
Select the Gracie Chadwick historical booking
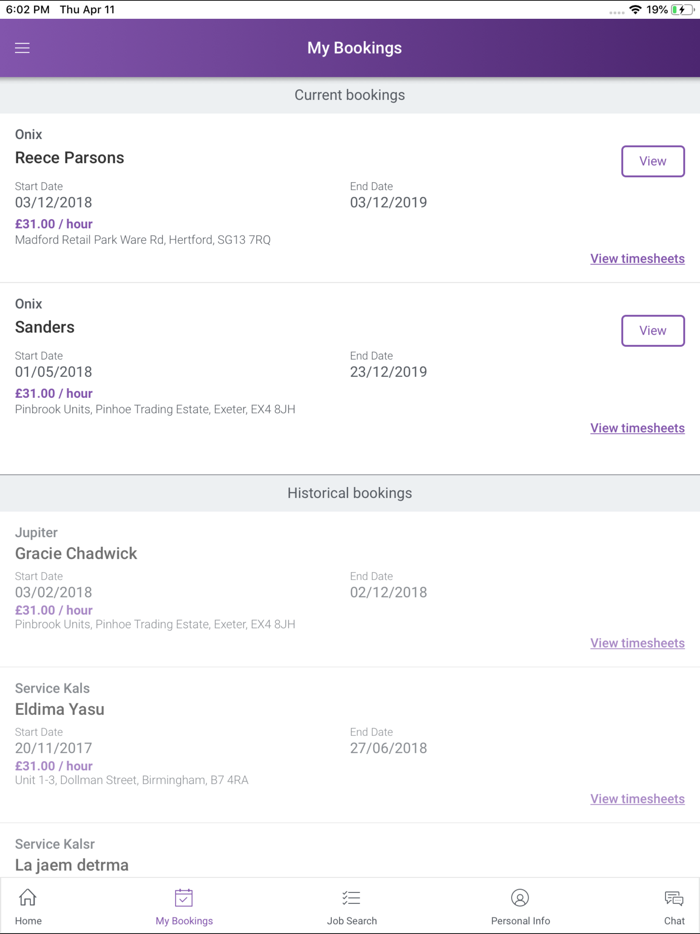76,554
